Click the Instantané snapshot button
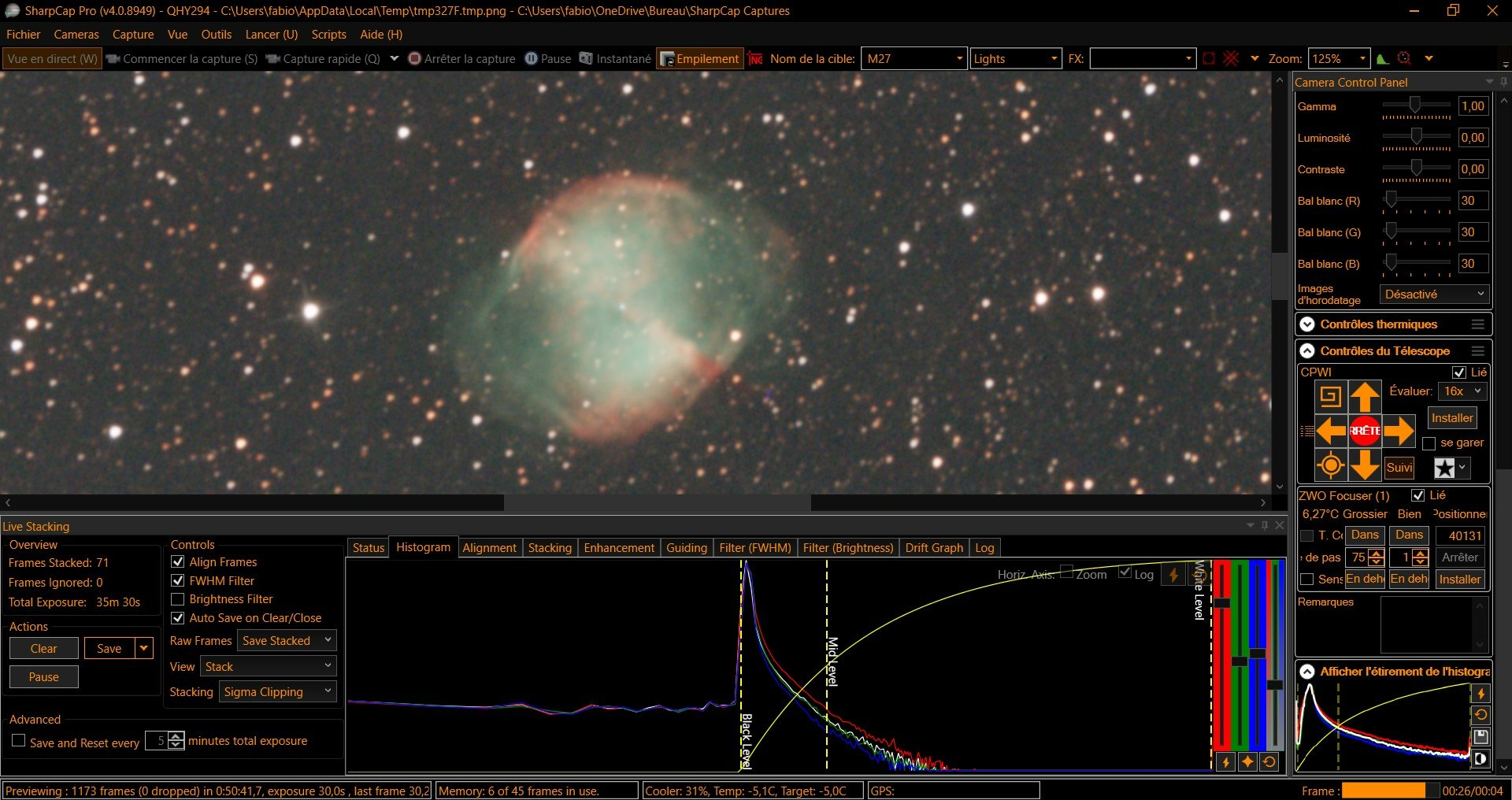 615,58
